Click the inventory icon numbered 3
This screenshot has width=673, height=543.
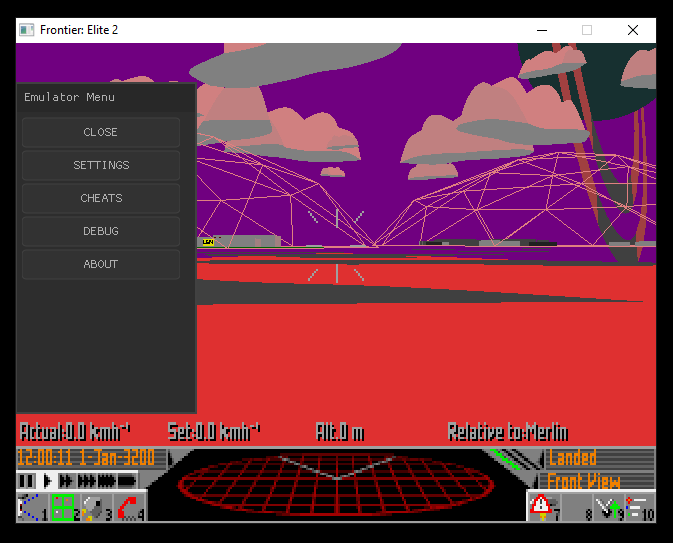click(x=97, y=507)
